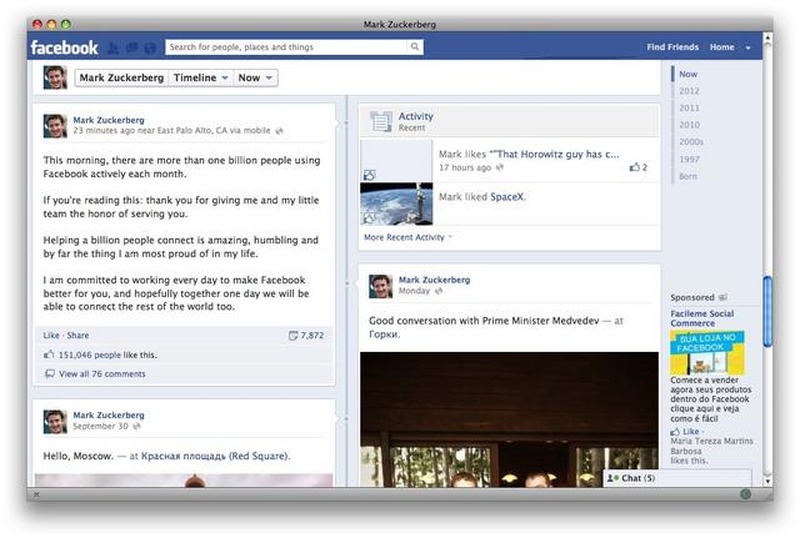Image resolution: width=800 pixels, height=538 pixels.
Task: Go to Home in top bar
Action: pyautogui.click(x=721, y=47)
